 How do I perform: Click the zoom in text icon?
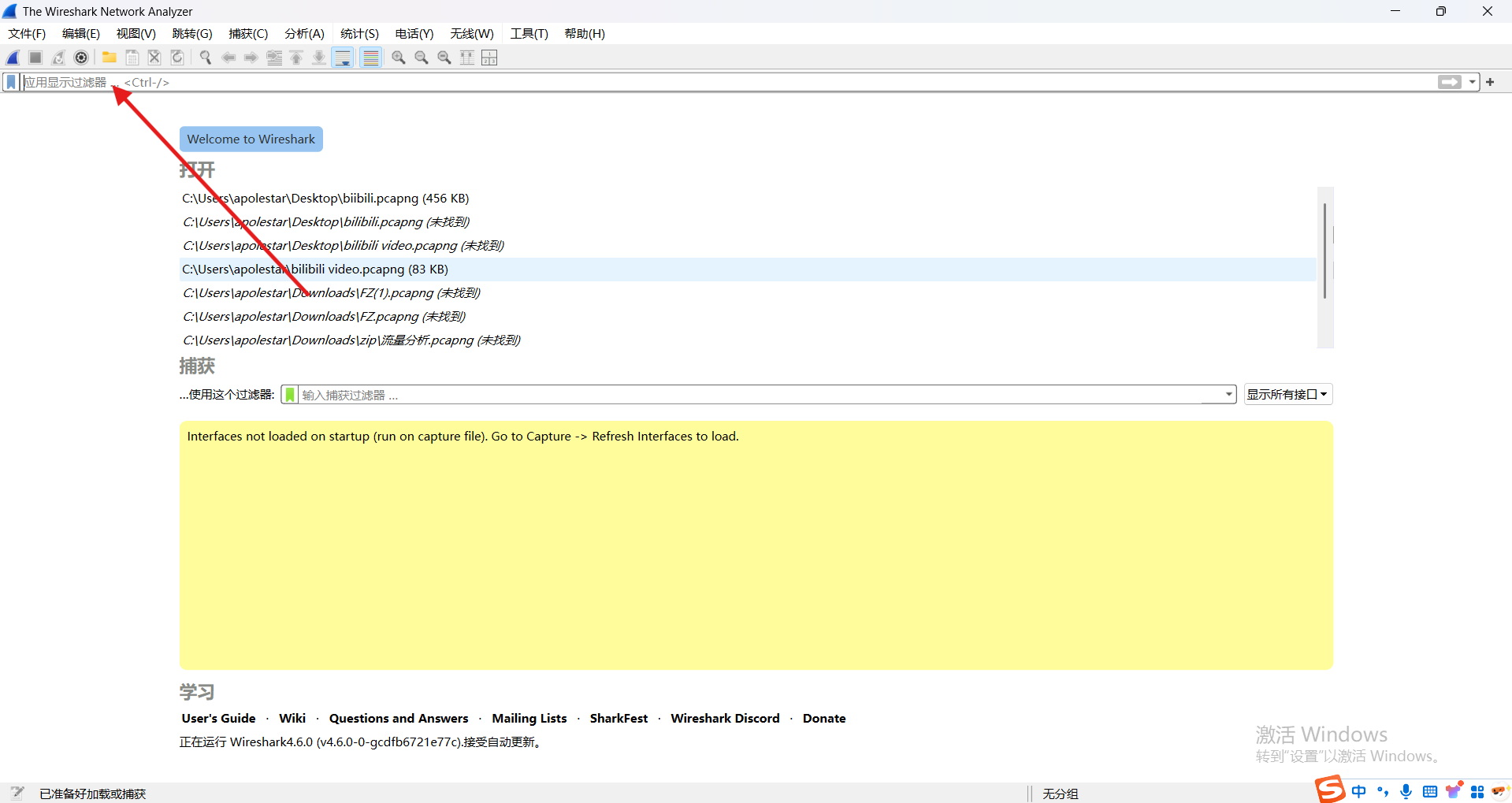click(x=399, y=58)
